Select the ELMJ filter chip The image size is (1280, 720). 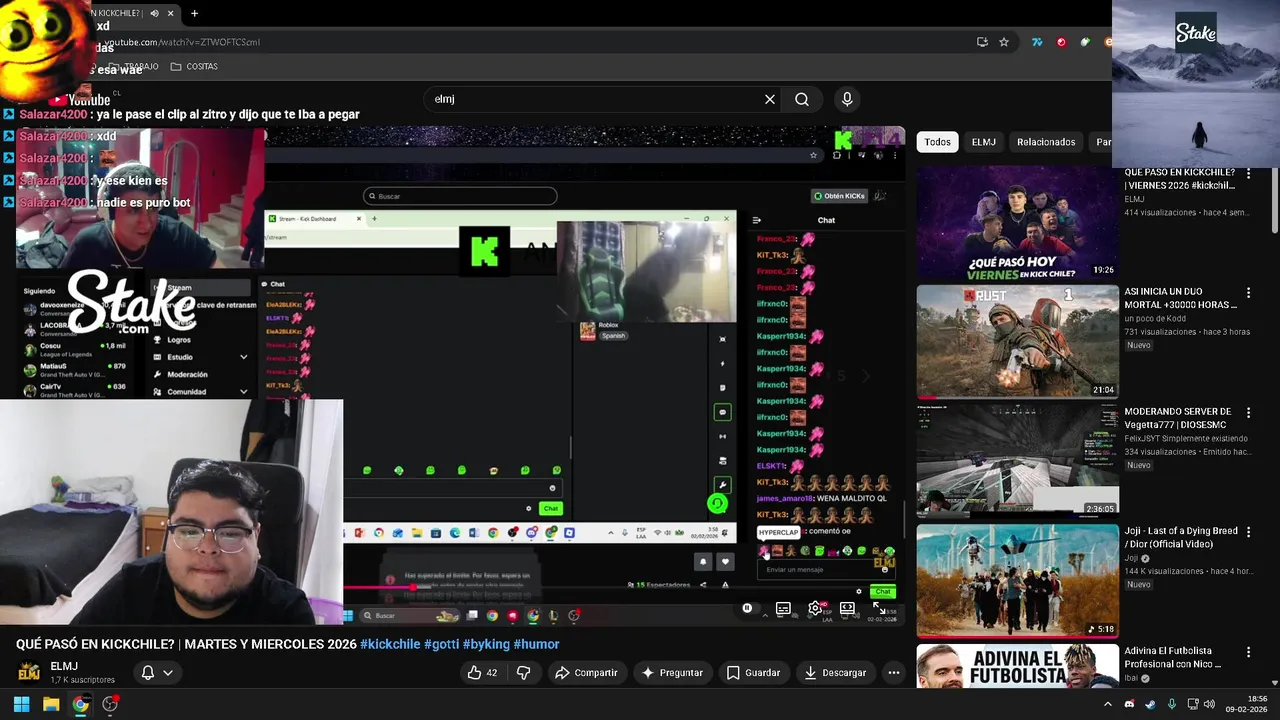tap(984, 142)
